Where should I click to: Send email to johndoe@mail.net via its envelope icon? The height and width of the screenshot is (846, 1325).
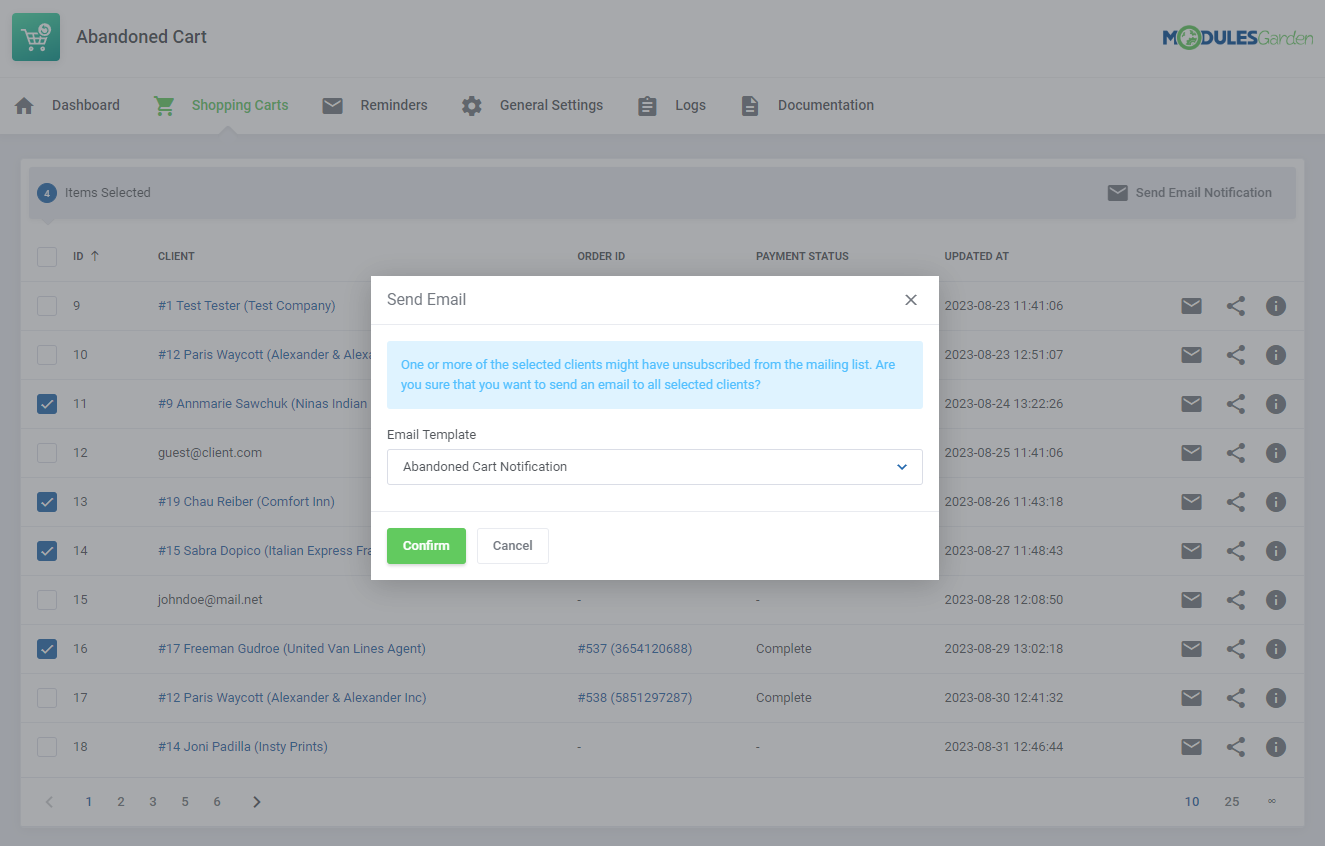point(1191,599)
